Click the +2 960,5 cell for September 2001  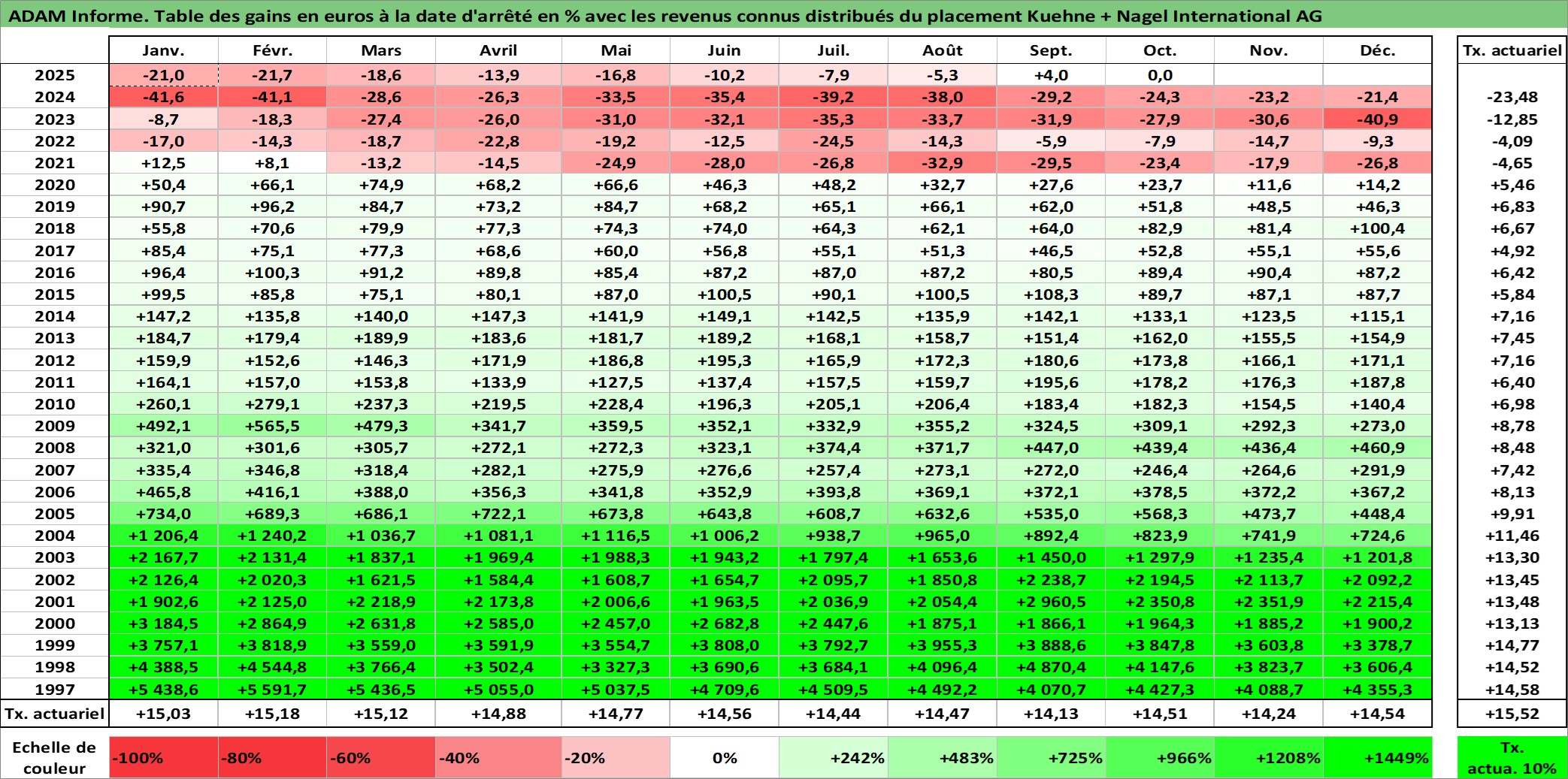[1052, 602]
